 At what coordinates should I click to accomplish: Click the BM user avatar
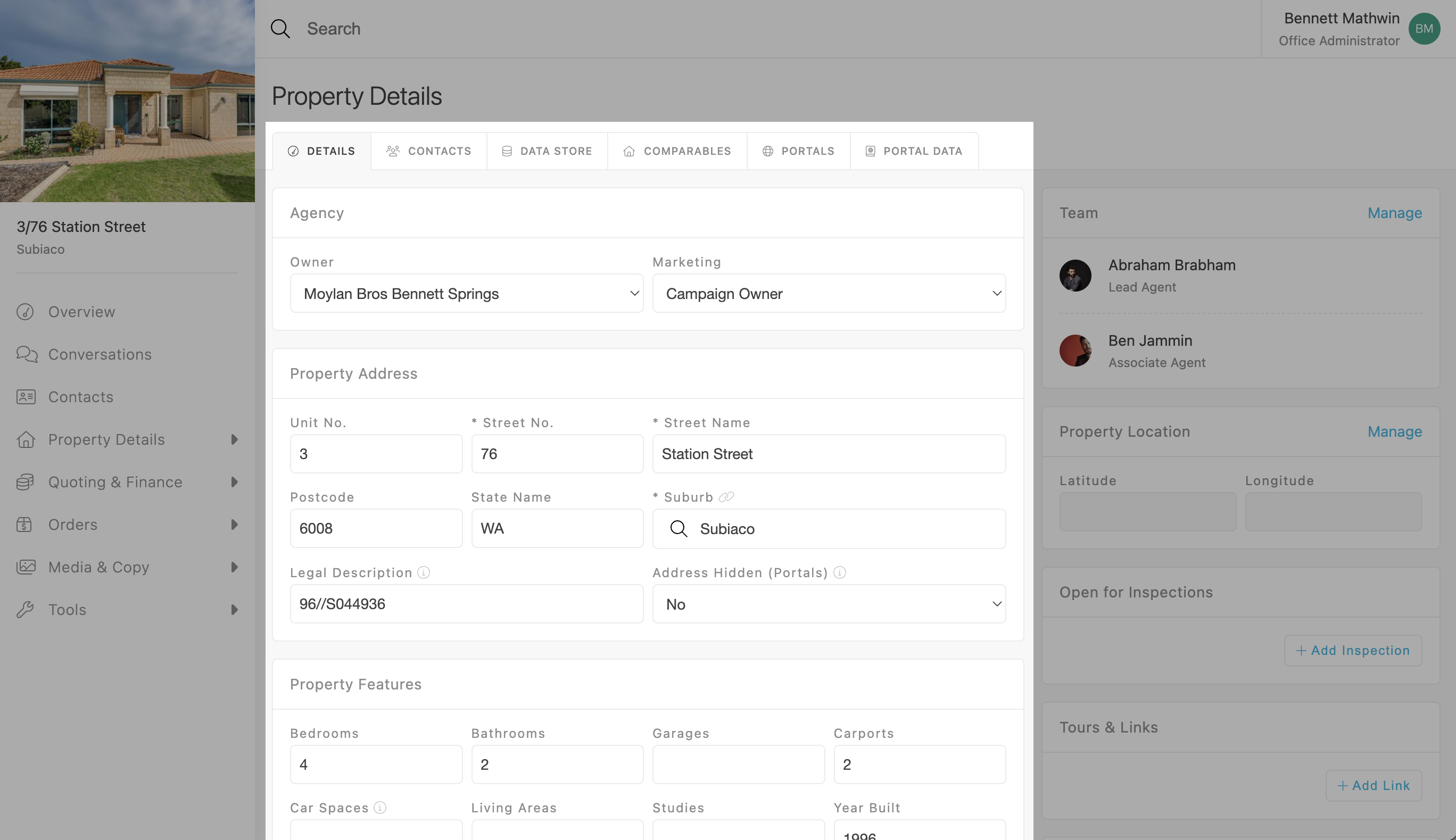pos(1424,29)
